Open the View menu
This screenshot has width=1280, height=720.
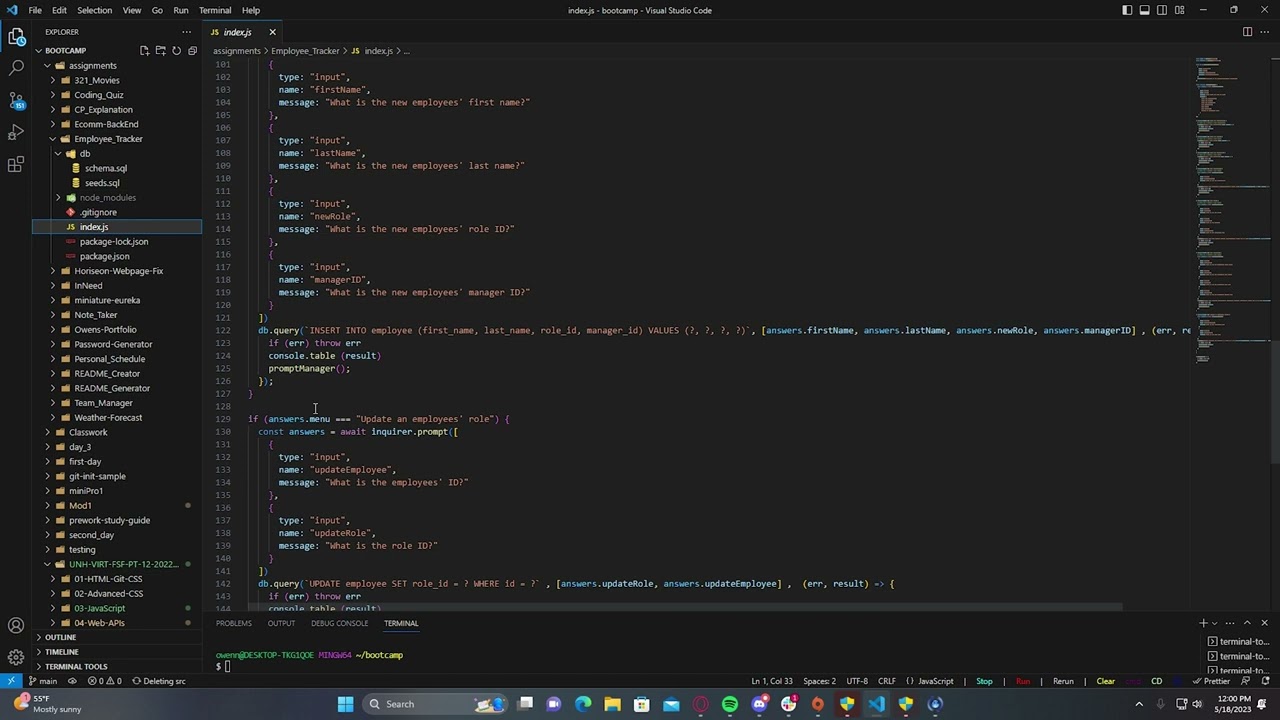[131, 10]
